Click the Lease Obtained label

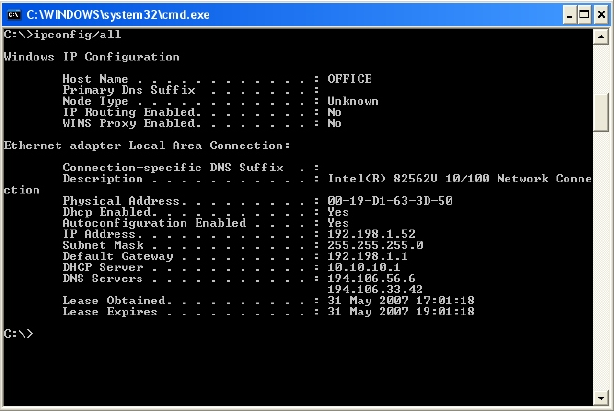click(114, 300)
